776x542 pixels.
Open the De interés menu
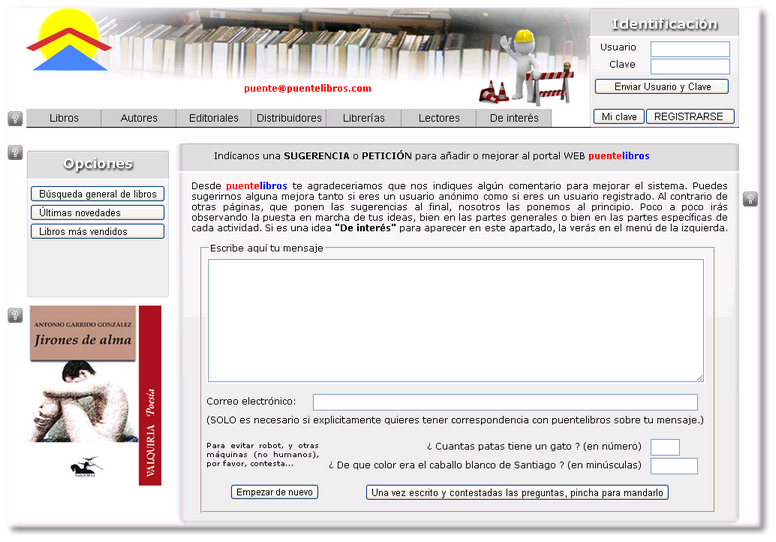click(514, 118)
